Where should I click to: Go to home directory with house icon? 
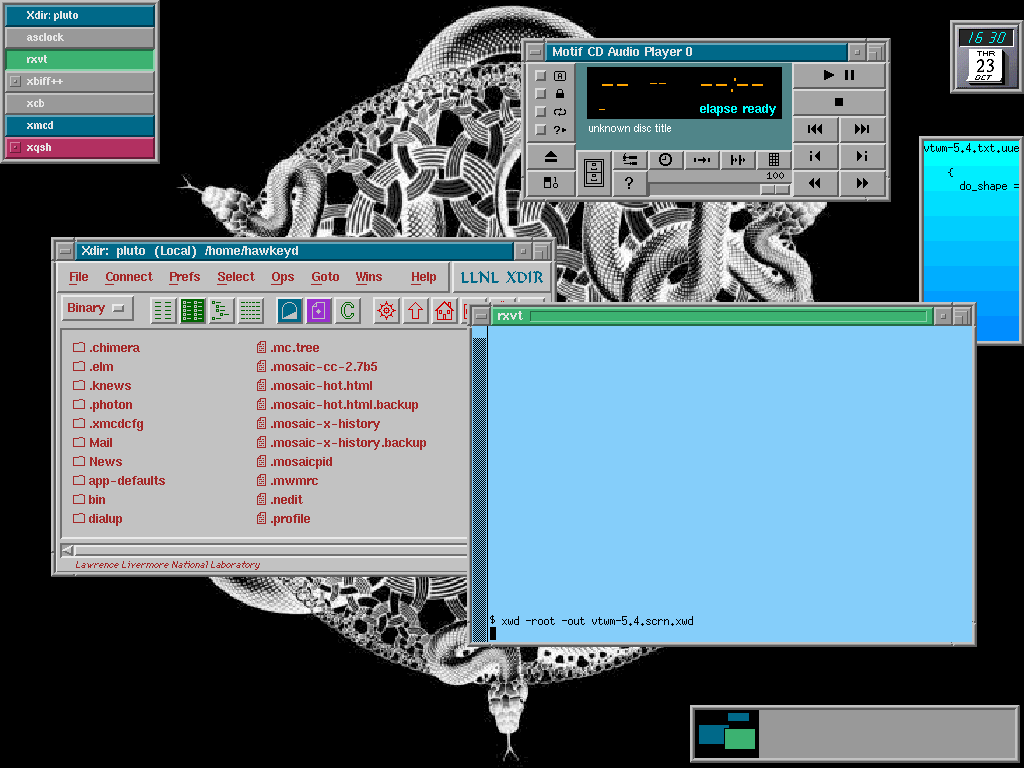click(445, 311)
